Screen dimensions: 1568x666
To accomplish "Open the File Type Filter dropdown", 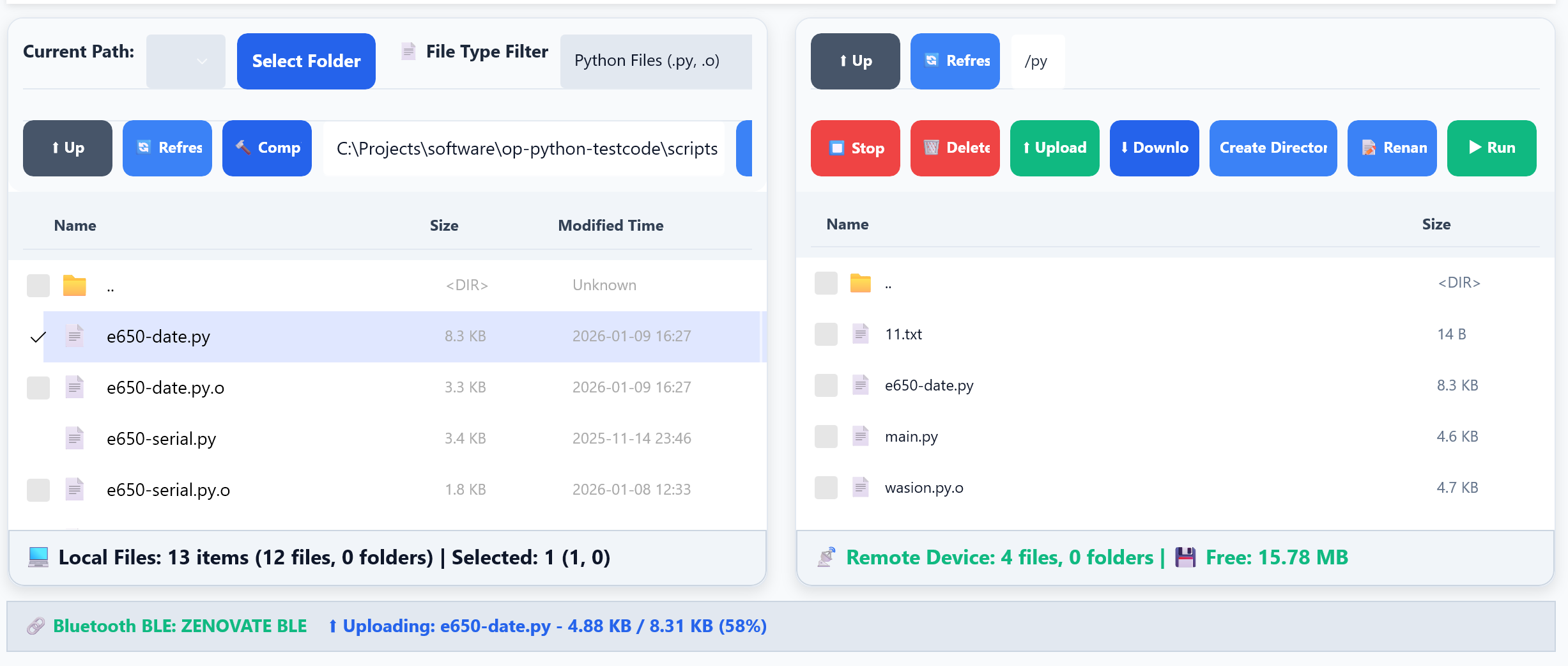I will click(656, 61).
